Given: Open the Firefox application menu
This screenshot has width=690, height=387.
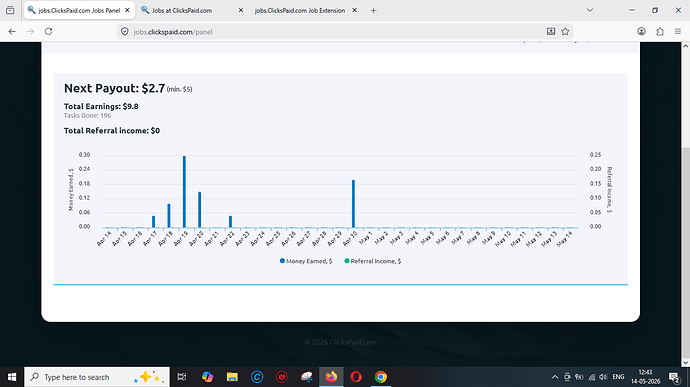Looking at the screenshot, I should click(678, 31).
